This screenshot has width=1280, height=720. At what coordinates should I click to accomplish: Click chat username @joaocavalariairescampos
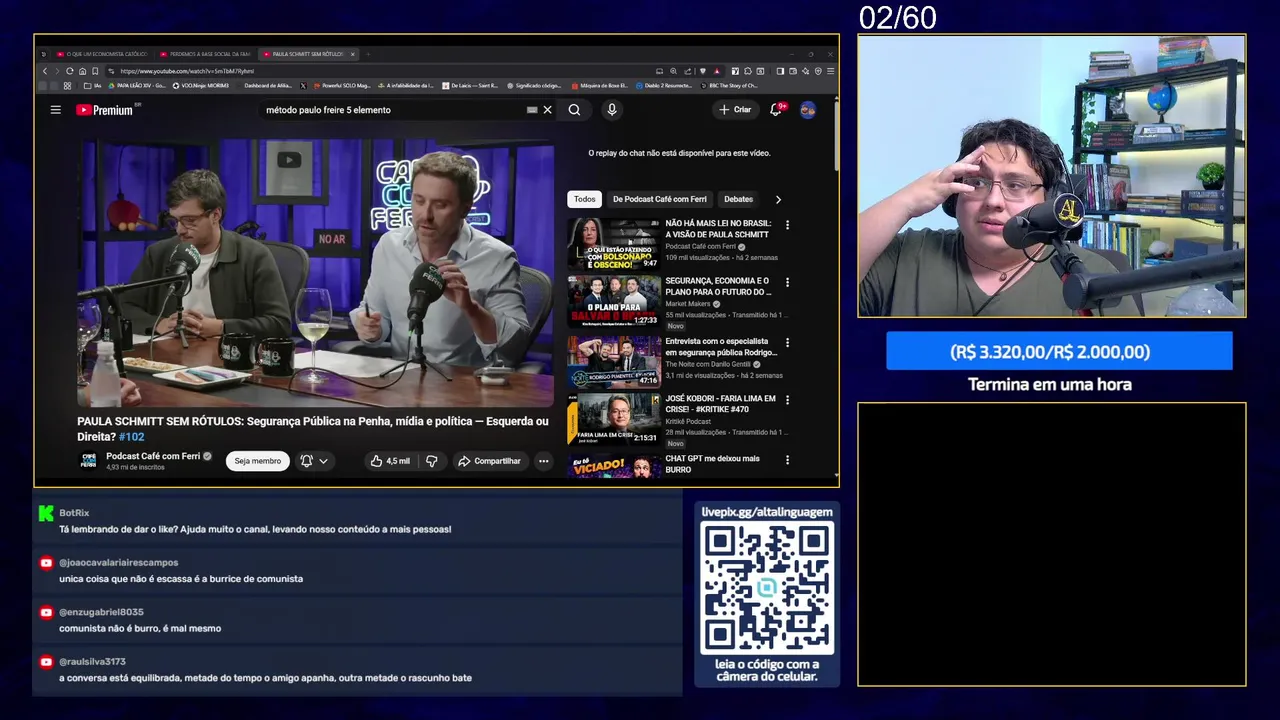[x=118, y=563]
